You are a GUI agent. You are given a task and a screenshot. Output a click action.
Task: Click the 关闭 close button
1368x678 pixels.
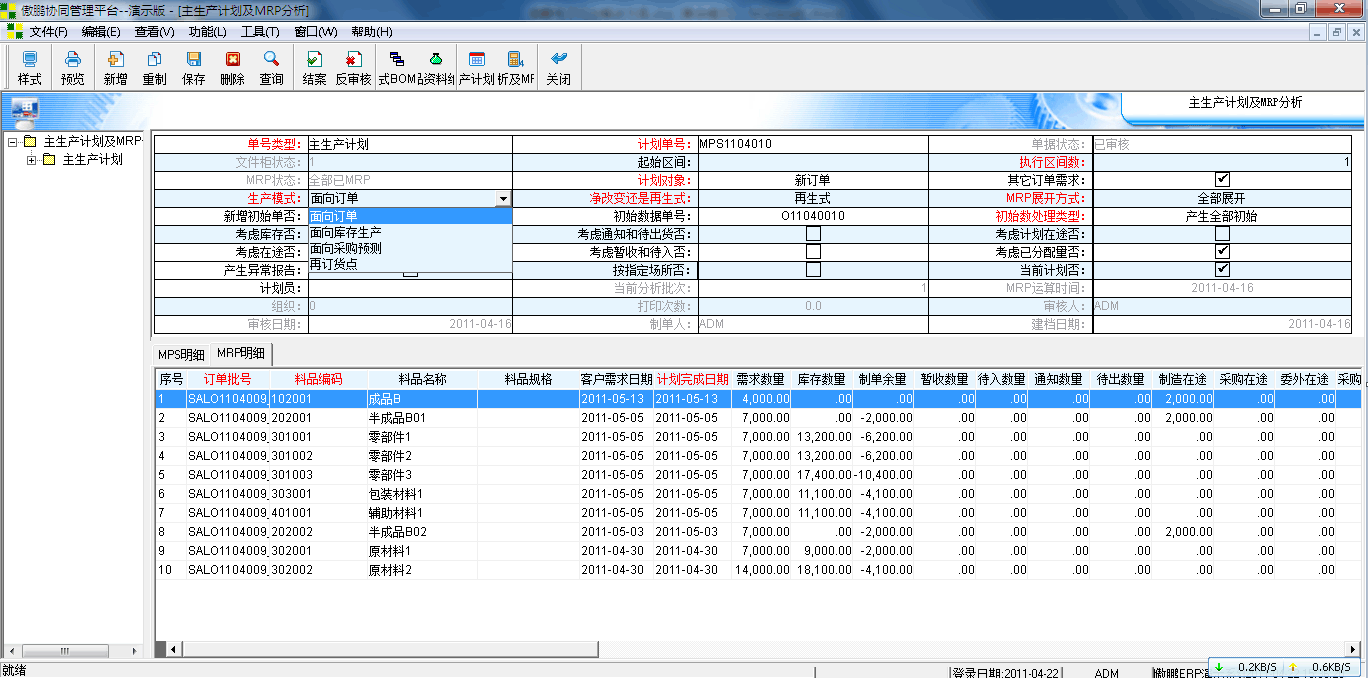coord(557,67)
